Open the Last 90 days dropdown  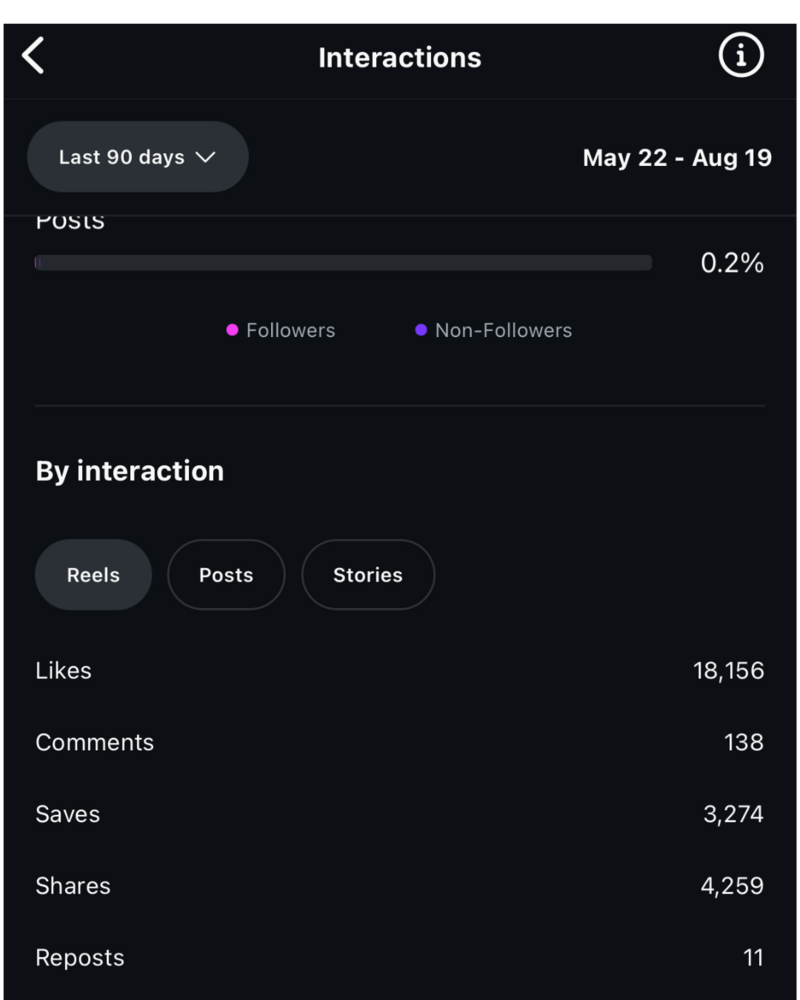tap(137, 157)
